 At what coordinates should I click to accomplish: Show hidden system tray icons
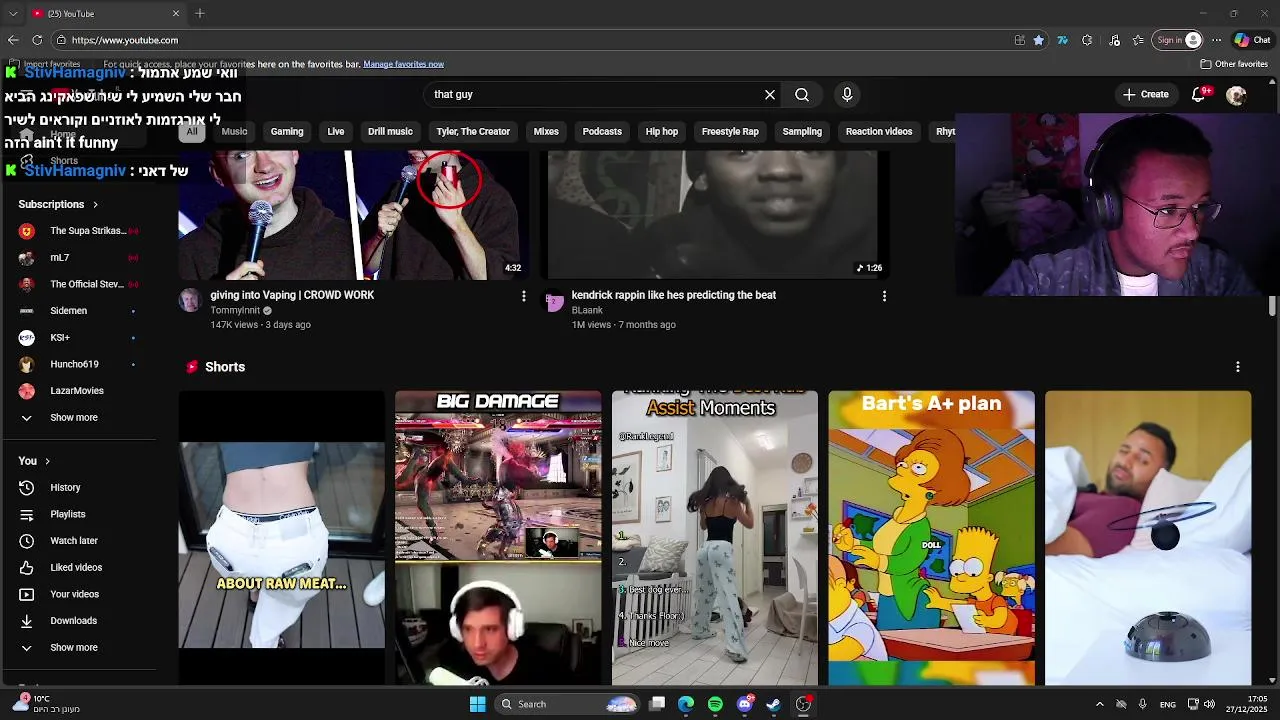[x=1099, y=704]
